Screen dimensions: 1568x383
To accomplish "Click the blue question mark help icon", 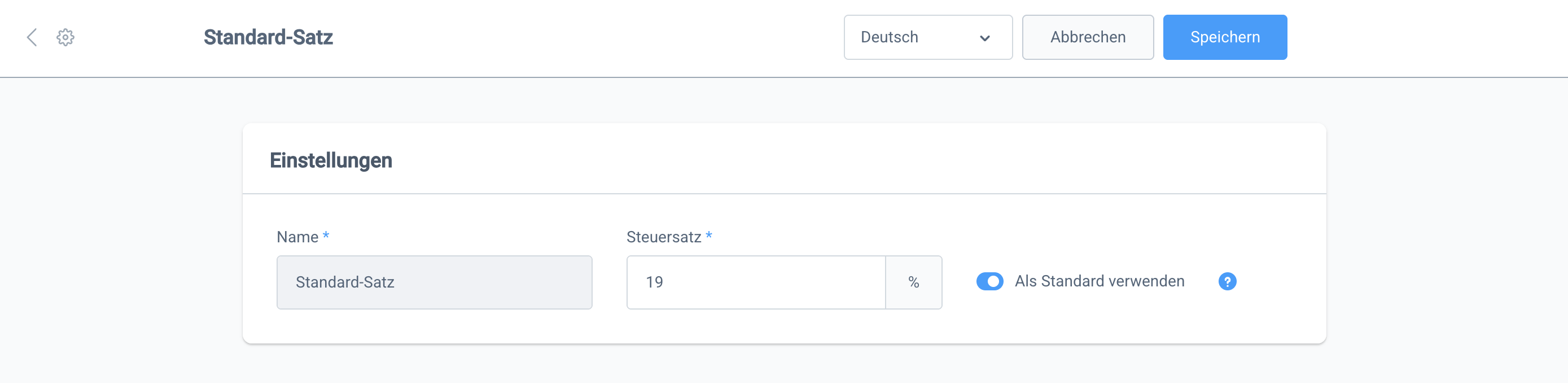I will click(1227, 281).
